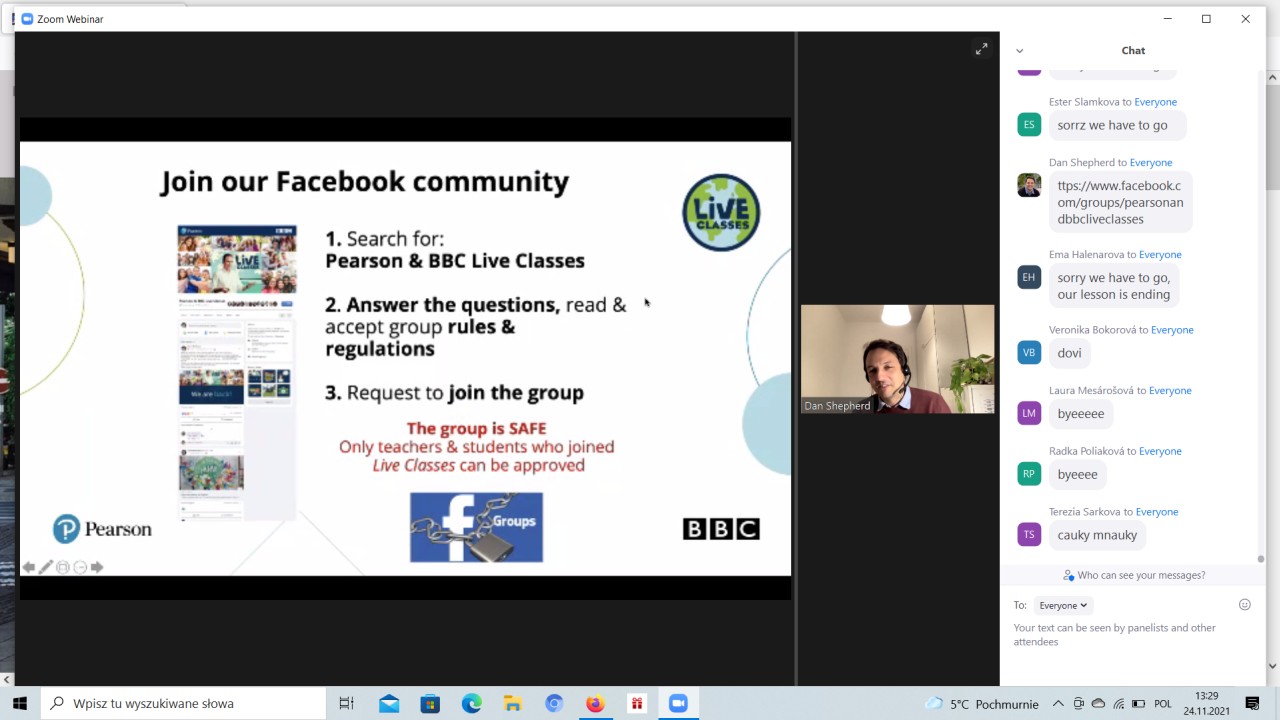Select the 'byeeeee' message from Laura
This screenshot has width=1280, height=720.
click(x=1081, y=413)
